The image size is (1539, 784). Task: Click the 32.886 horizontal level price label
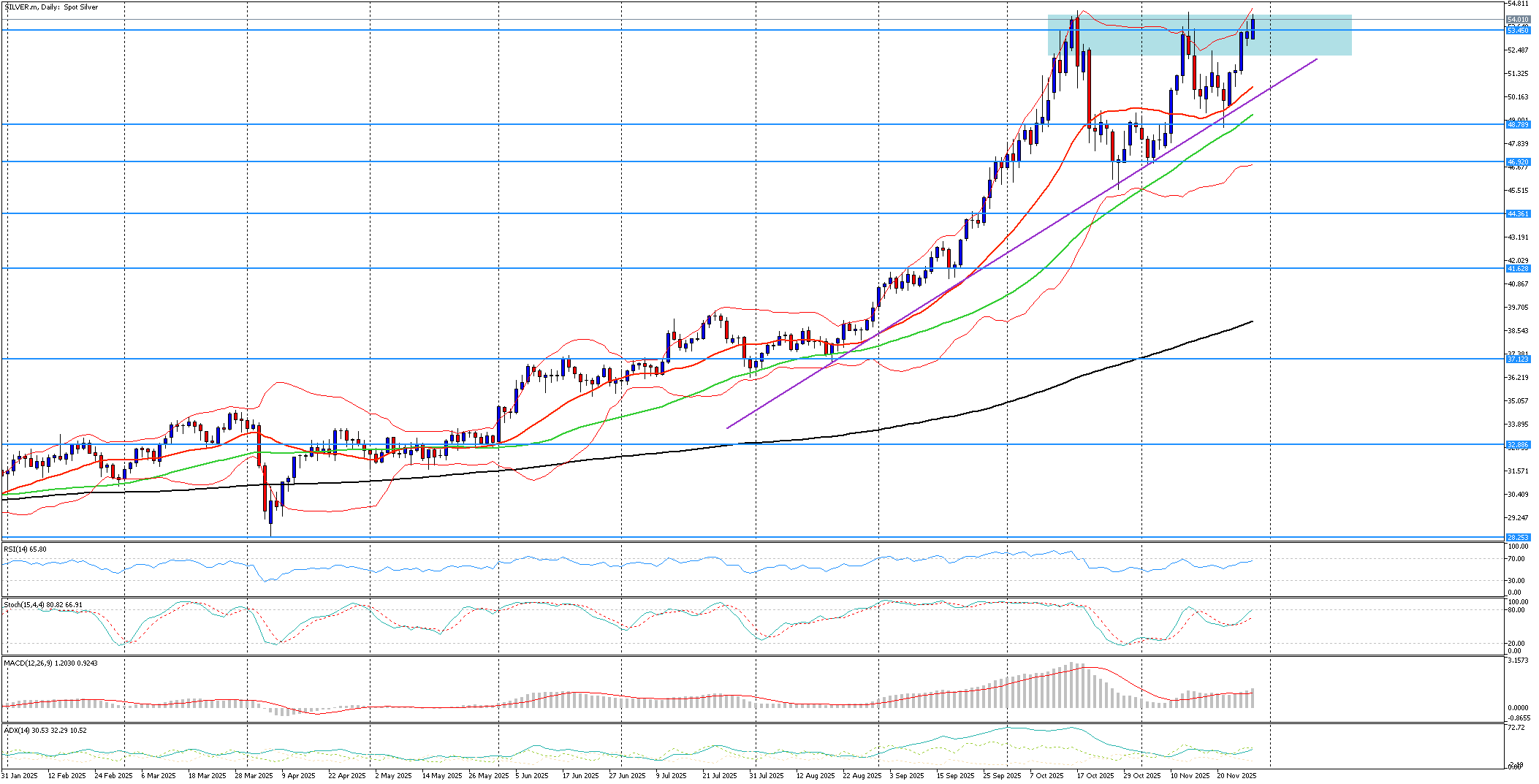[x=1518, y=445]
